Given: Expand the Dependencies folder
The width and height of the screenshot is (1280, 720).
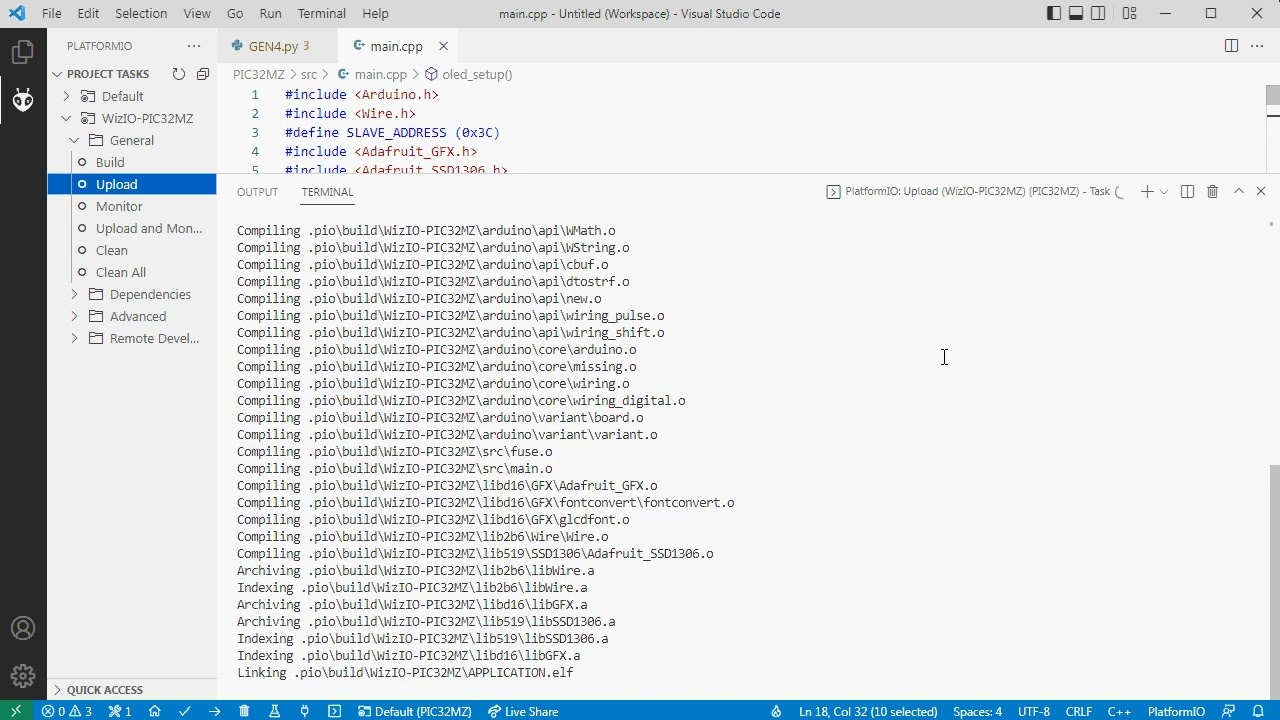Looking at the screenshot, I should pyautogui.click(x=74, y=294).
